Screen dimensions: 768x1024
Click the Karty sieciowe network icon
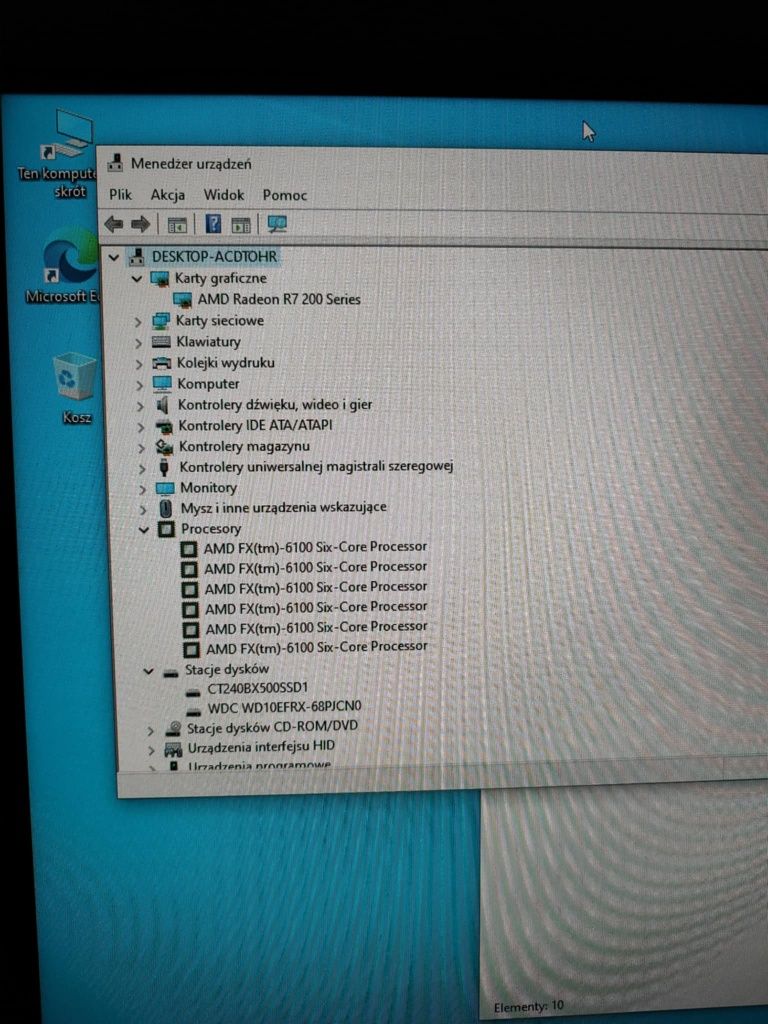(161, 321)
